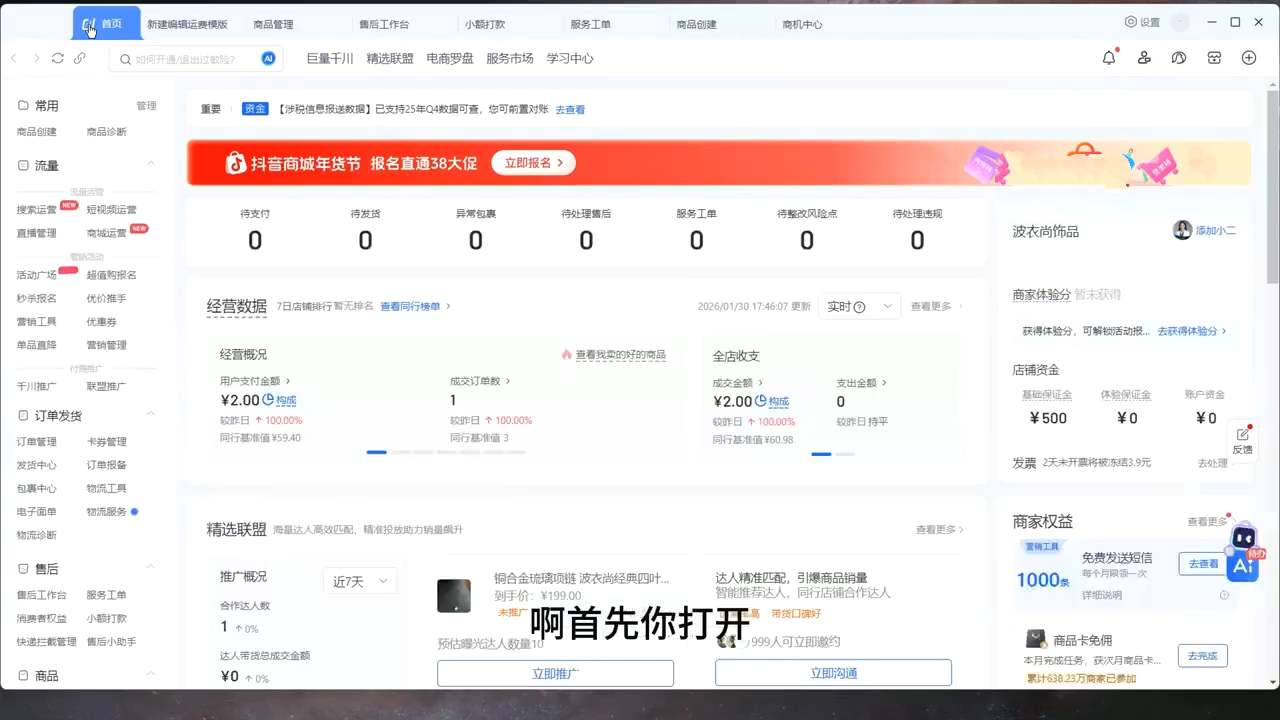The image size is (1280, 720).
Task: Click the refresh page icon
Action: (57, 58)
